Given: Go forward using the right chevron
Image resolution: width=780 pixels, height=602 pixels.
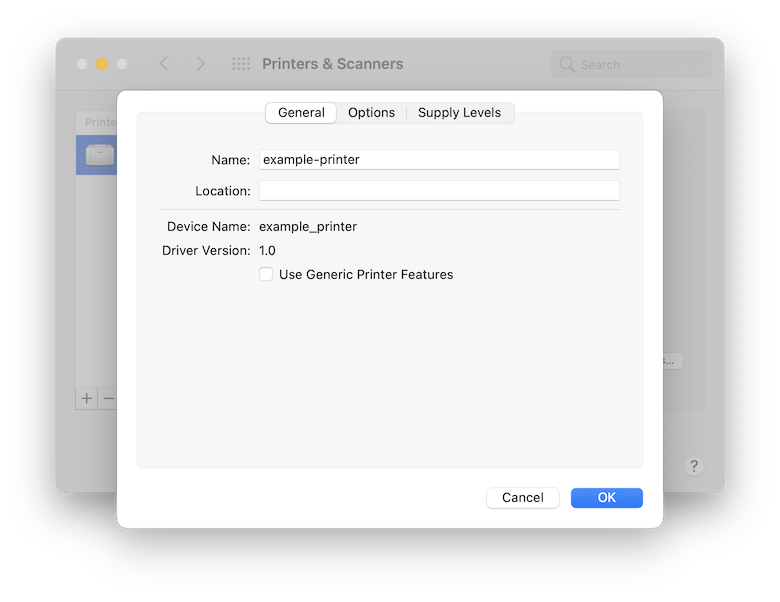Looking at the screenshot, I should pyautogui.click(x=200, y=64).
